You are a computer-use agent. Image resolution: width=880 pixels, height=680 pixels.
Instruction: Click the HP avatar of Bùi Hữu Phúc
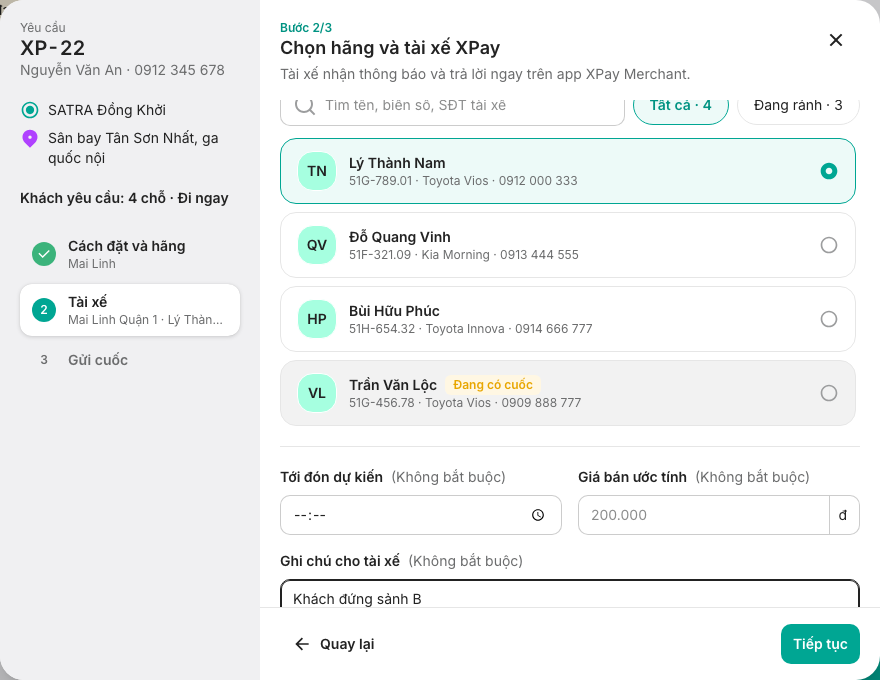pyautogui.click(x=317, y=319)
